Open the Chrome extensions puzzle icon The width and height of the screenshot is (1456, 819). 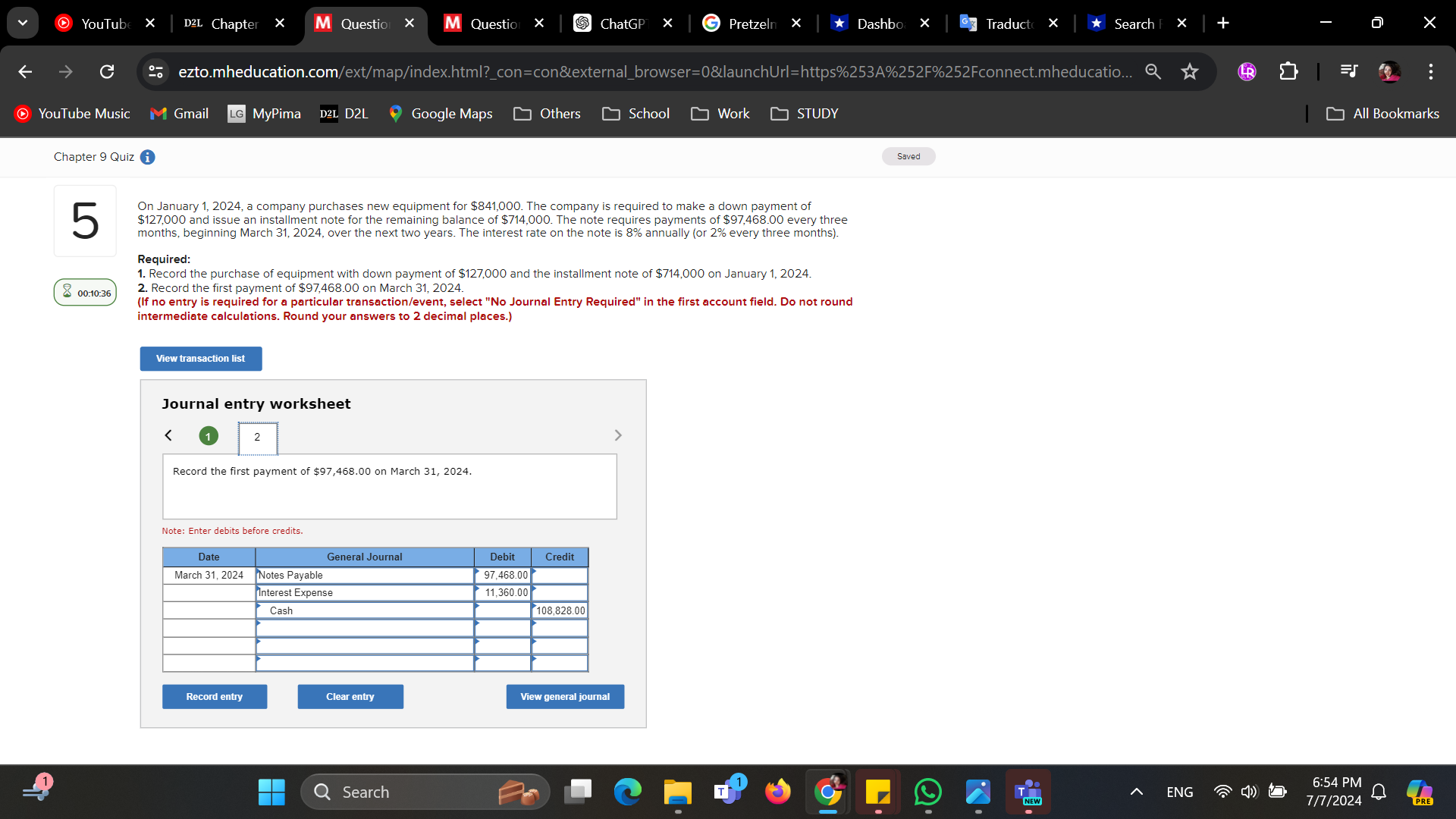[x=1289, y=71]
